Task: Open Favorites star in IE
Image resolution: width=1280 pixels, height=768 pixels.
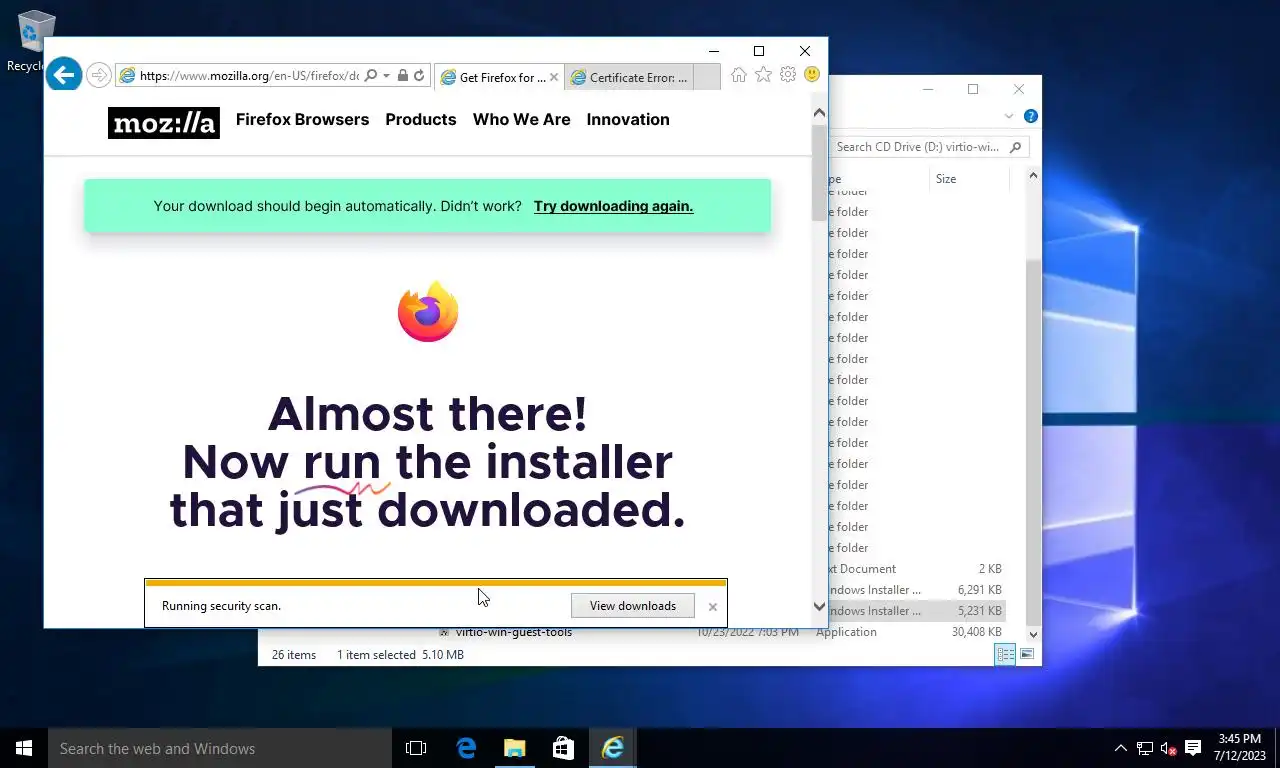Action: click(763, 75)
